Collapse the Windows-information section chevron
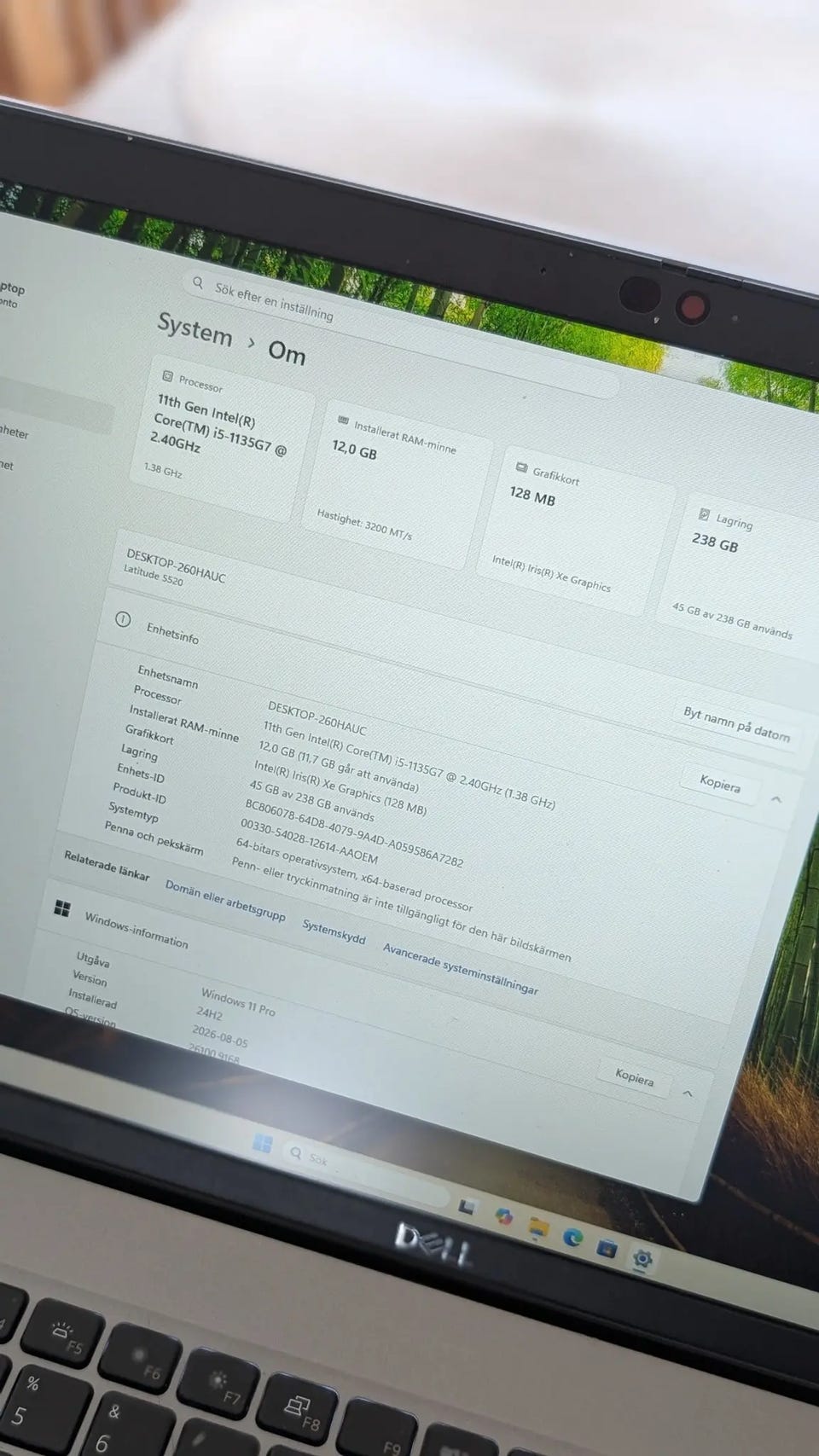The height and width of the screenshot is (1456, 819). (x=688, y=1093)
